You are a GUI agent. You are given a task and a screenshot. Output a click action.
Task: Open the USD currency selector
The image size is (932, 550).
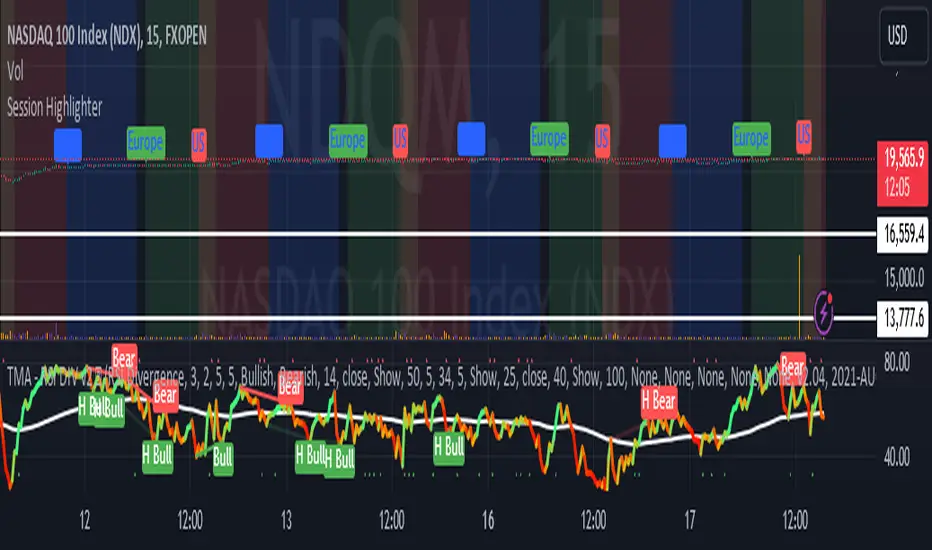(903, 36)
